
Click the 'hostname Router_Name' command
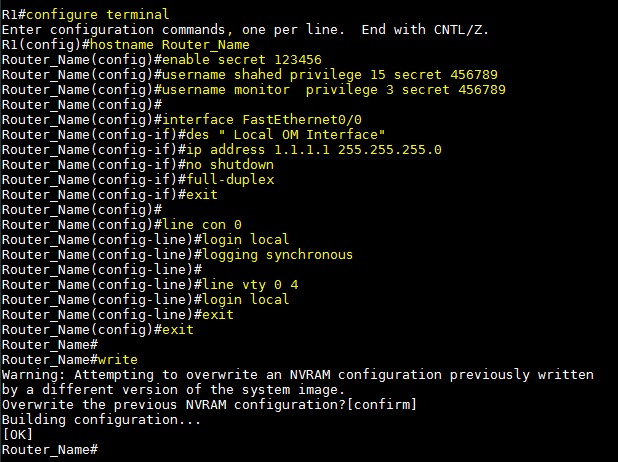pos(170,45)
